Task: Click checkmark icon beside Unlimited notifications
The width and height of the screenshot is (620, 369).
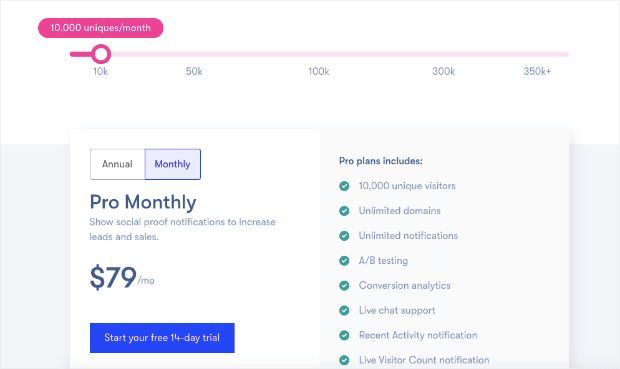Action: (344, 236)
